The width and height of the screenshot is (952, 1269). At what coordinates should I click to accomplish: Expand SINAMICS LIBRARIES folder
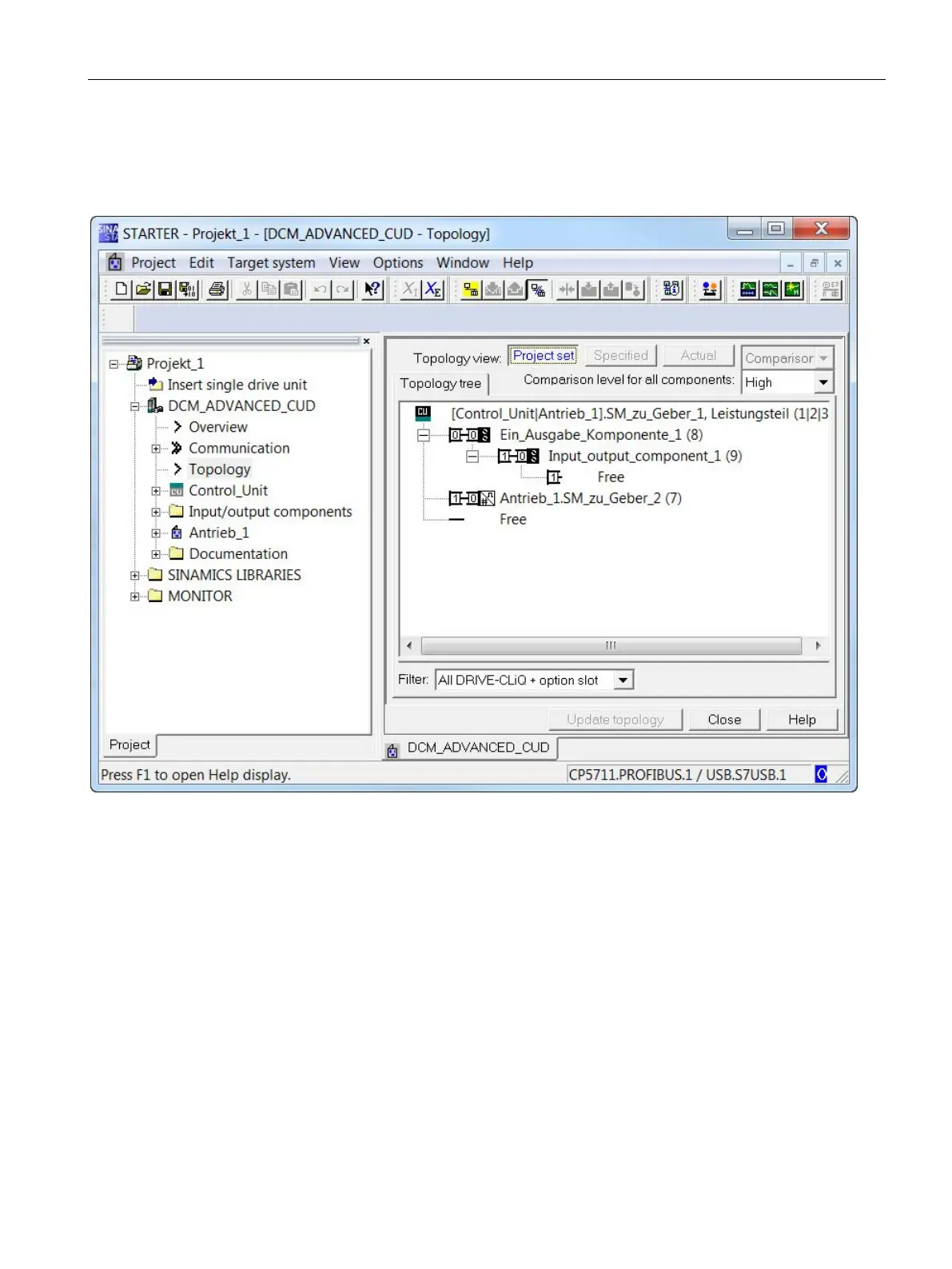134,576
